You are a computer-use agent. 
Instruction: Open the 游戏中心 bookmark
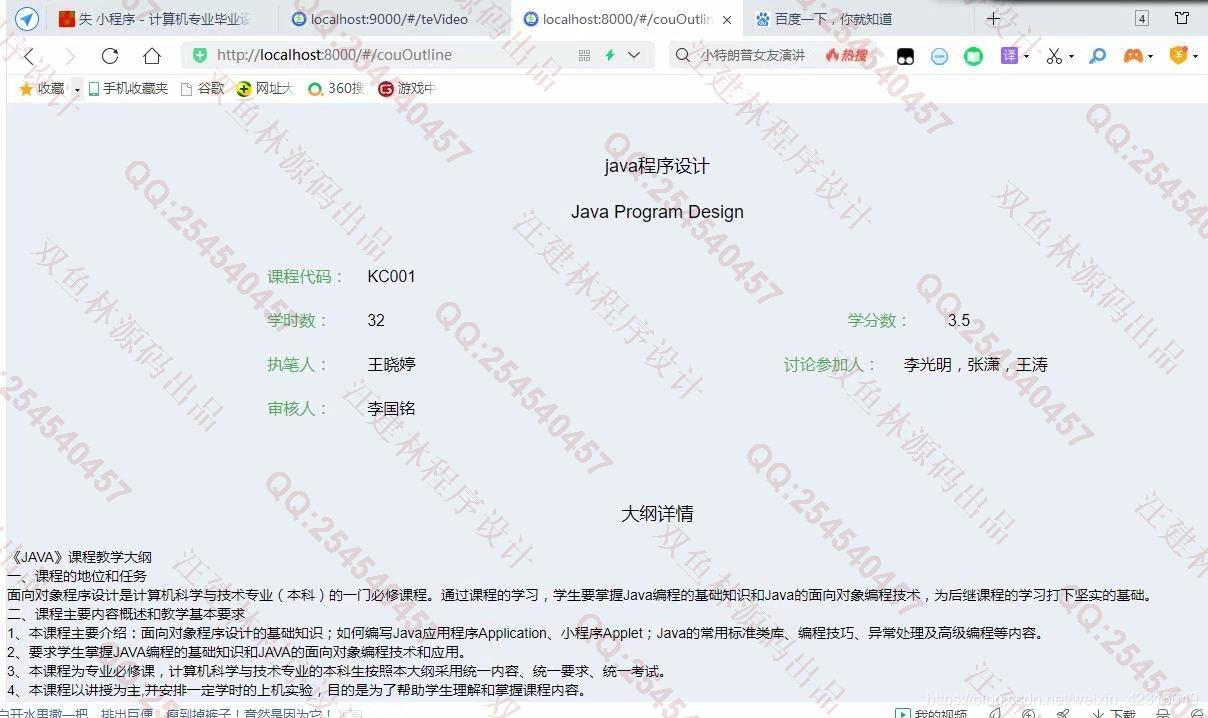[x=407, y=88]
